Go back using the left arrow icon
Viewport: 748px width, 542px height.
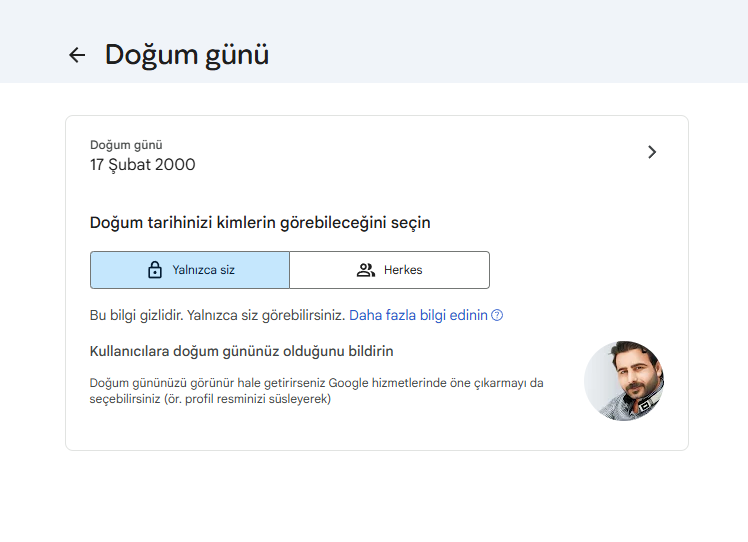77,55
